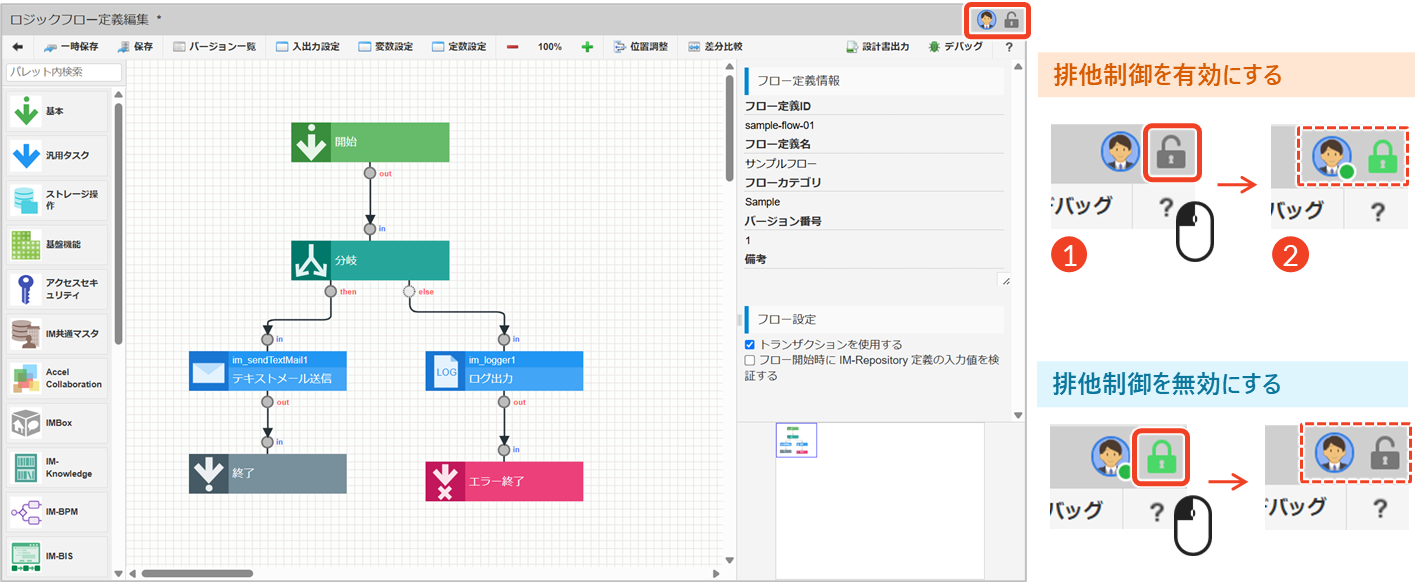Open バージョン一覧 from the toolbar
Image resolution: width=1425 pixels, height=582 pixels.
coord(214,47)
